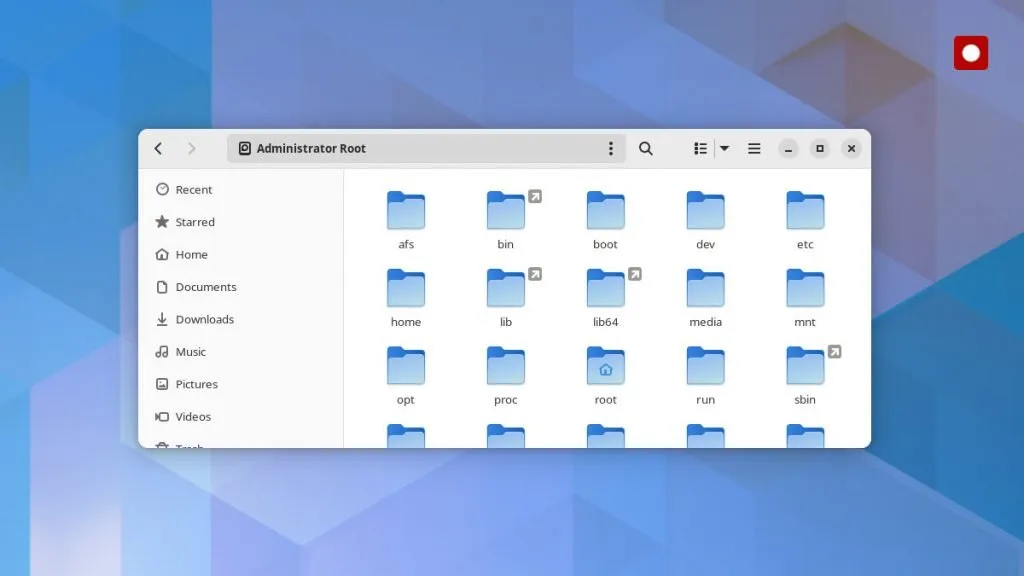Open the Recent sidebar entry
Viewport: 1024px width, 576px height.
click(193, 189)
